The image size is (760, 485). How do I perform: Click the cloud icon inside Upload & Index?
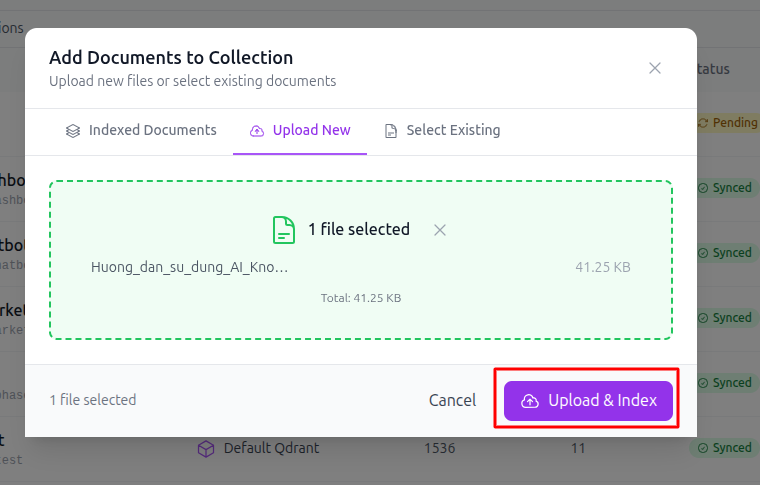coord(530,401)
